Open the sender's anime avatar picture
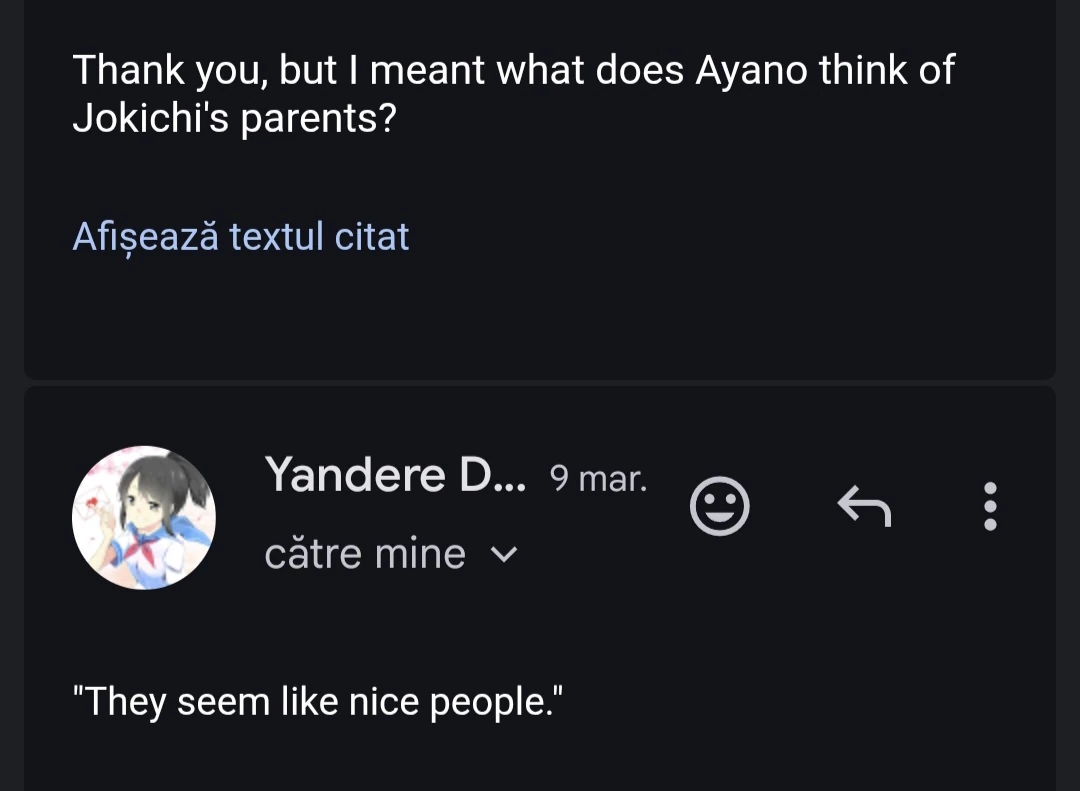 pyautogui.click(x=144, y=517)
